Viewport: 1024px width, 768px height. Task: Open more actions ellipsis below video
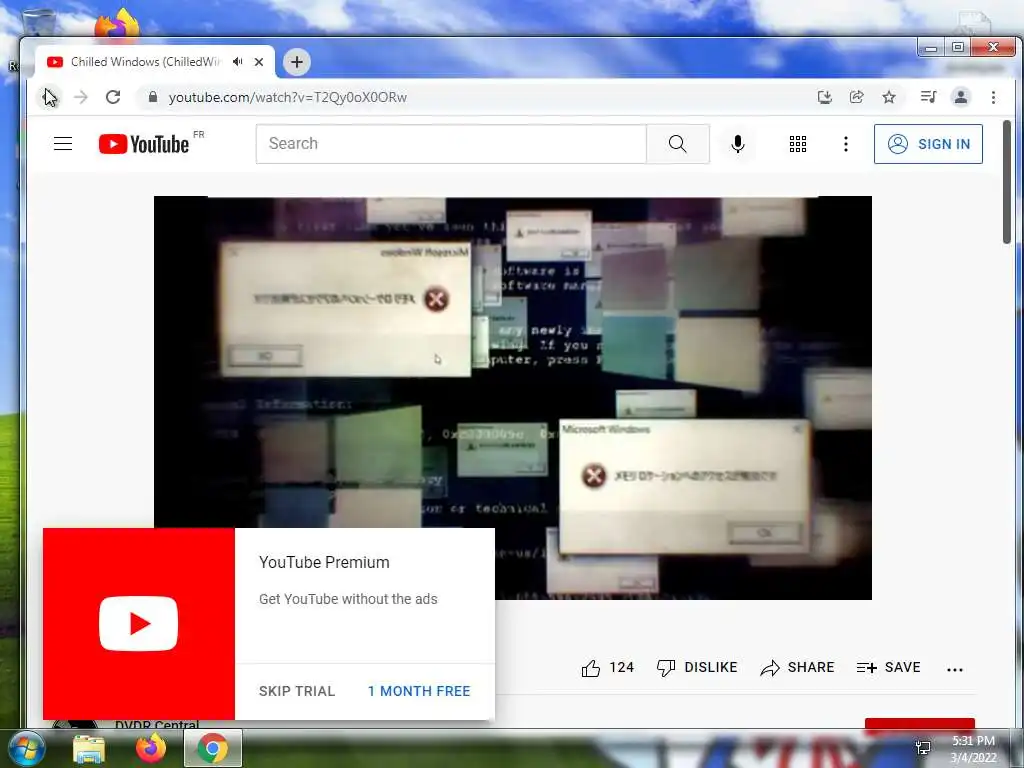pyautogui.click(x=955, y=669)
